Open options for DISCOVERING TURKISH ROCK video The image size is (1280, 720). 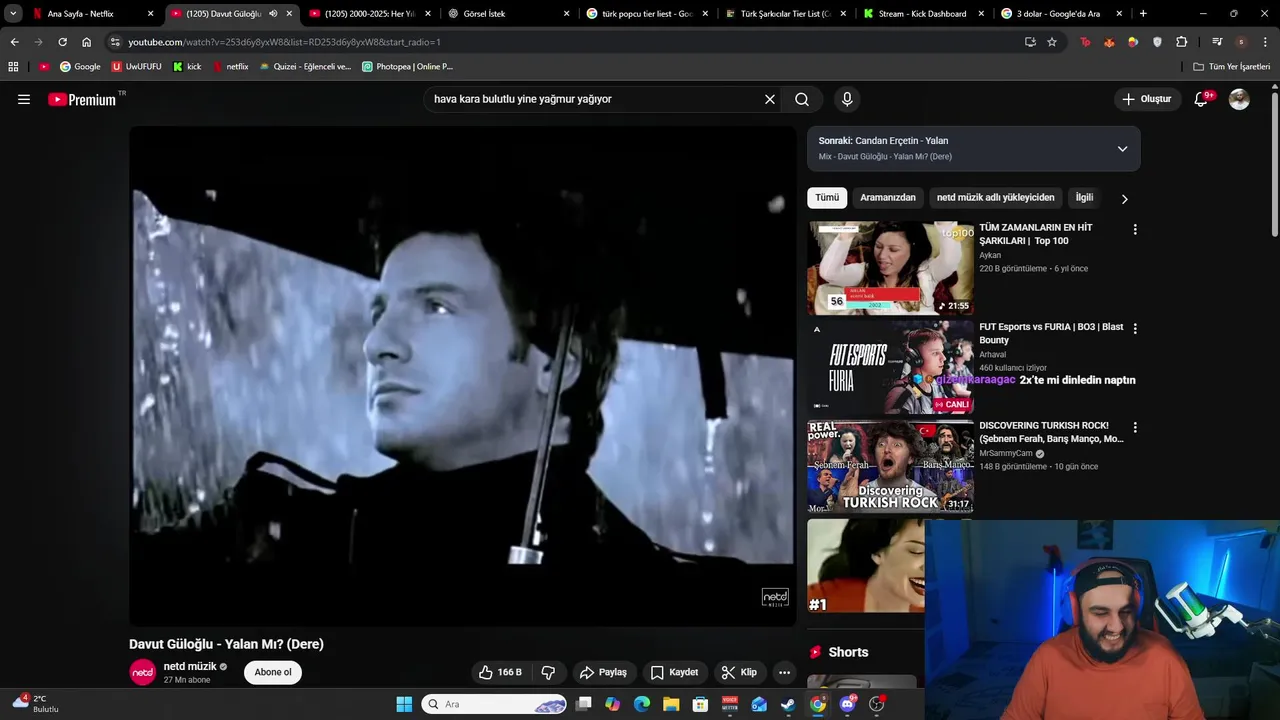(x=1134, y=427)
